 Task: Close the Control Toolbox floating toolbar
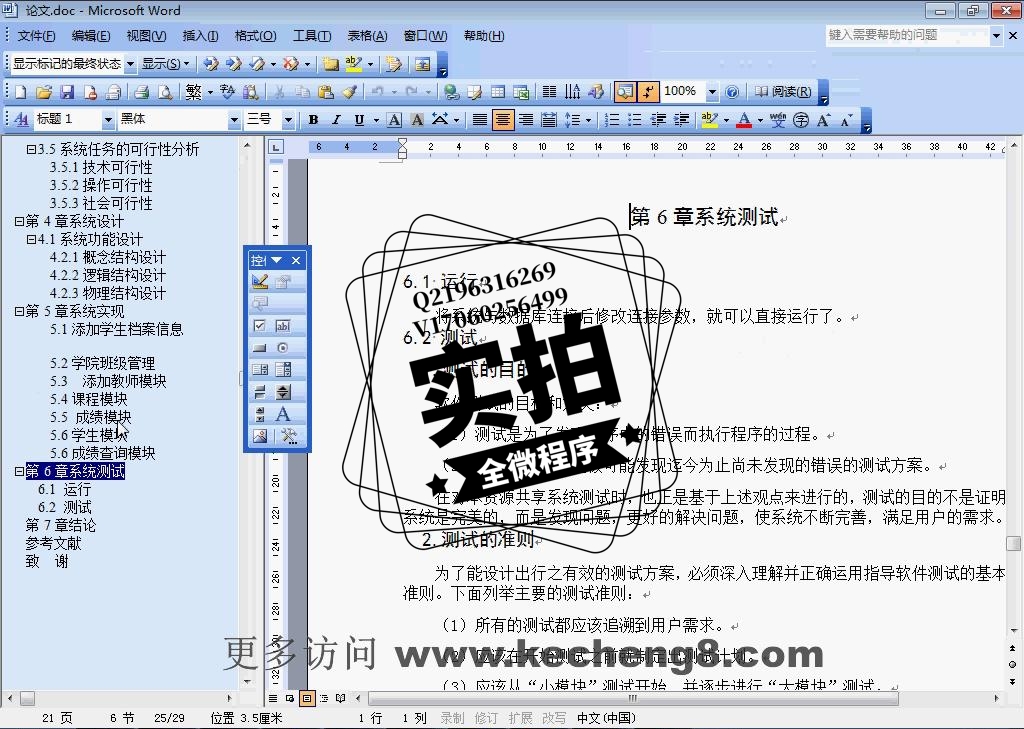[296, 261]
